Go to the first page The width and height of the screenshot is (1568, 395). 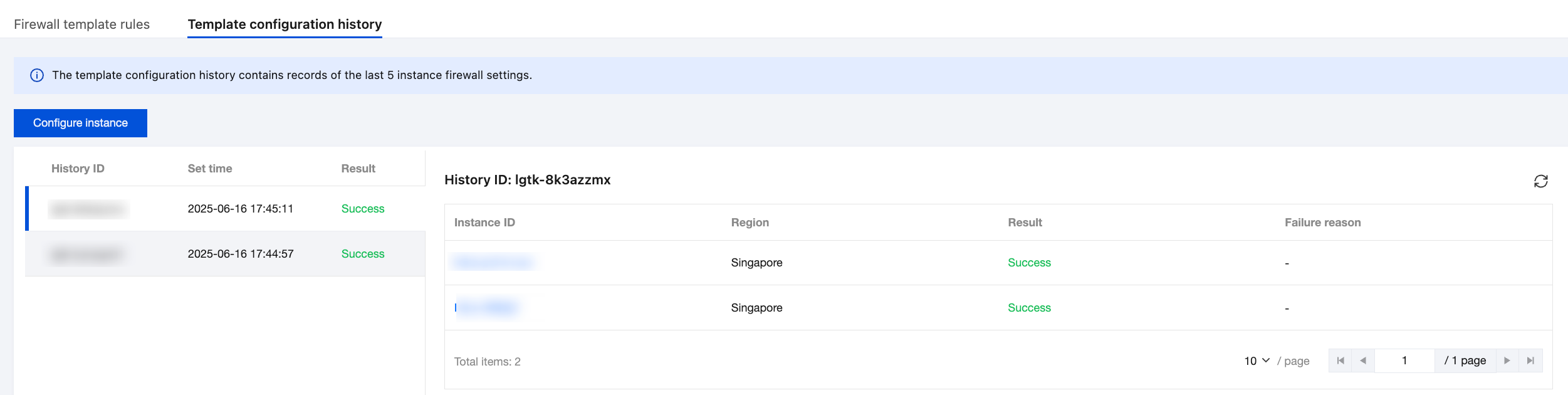[x=1341, y=361]
